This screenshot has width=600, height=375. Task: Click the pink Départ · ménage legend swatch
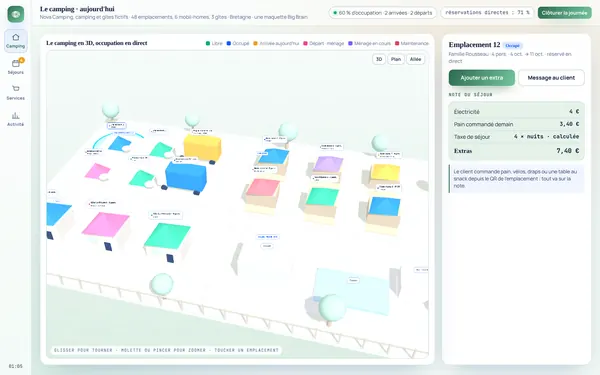click(305, 43)
